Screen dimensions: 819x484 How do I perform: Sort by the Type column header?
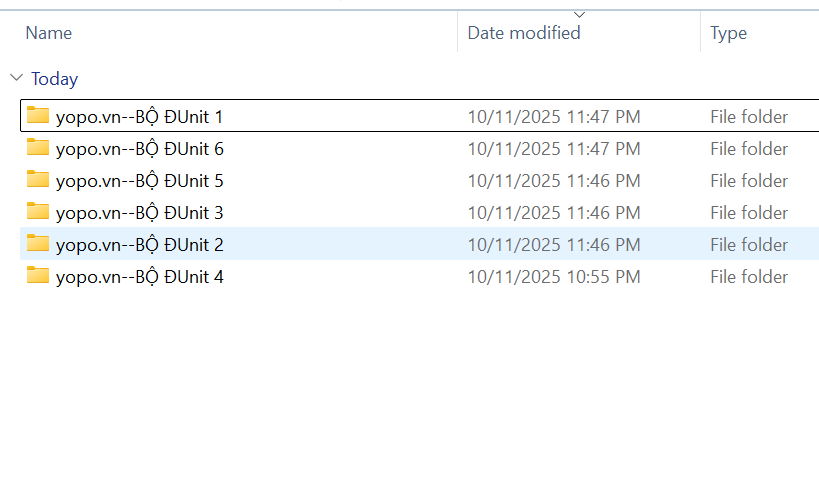[728, 33]
